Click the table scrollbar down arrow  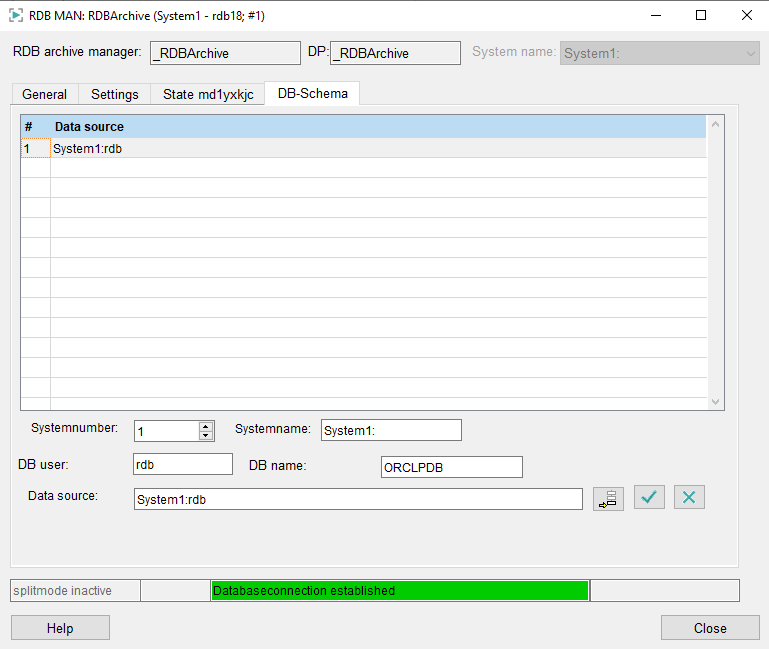[715, 401]
